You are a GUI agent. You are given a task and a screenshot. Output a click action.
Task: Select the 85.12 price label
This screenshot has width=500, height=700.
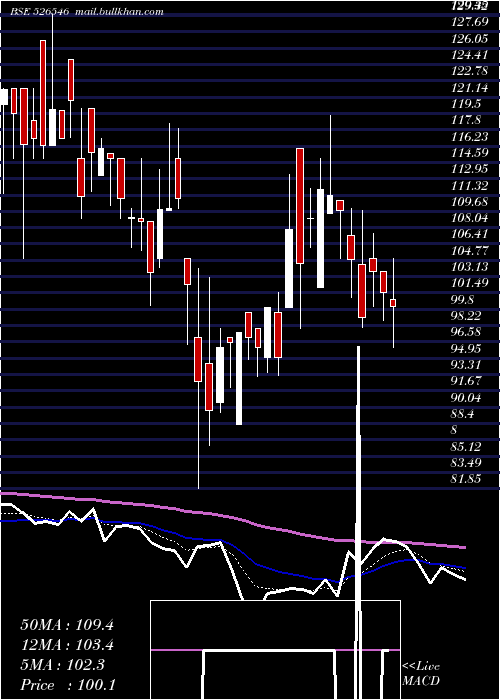point(467,446)
